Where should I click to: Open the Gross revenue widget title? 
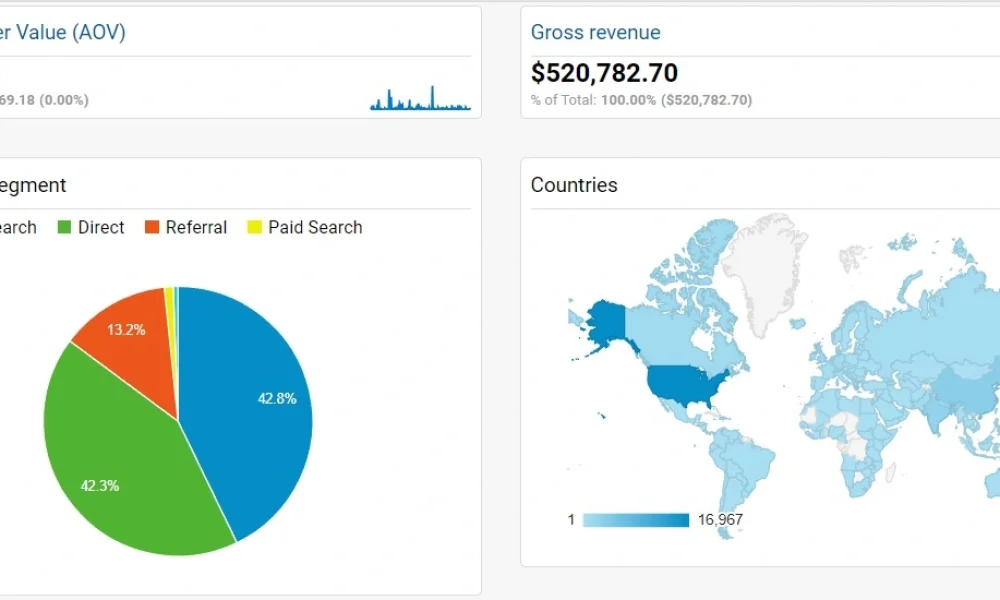tap(595, 32)
